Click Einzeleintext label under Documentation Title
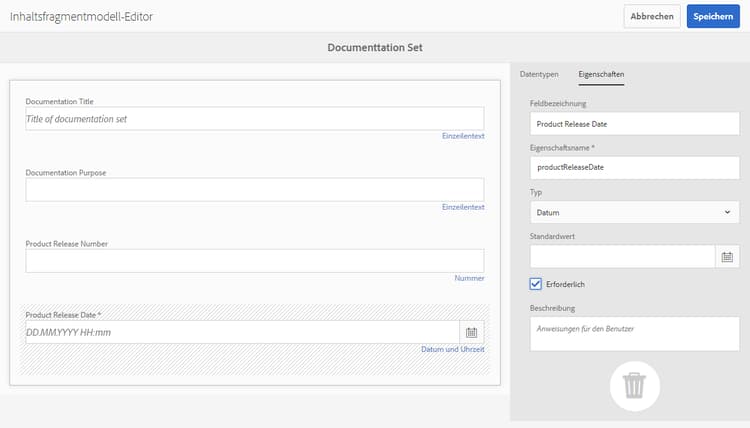The height and width of the screenshot is (428, 750). pos(463,136)
